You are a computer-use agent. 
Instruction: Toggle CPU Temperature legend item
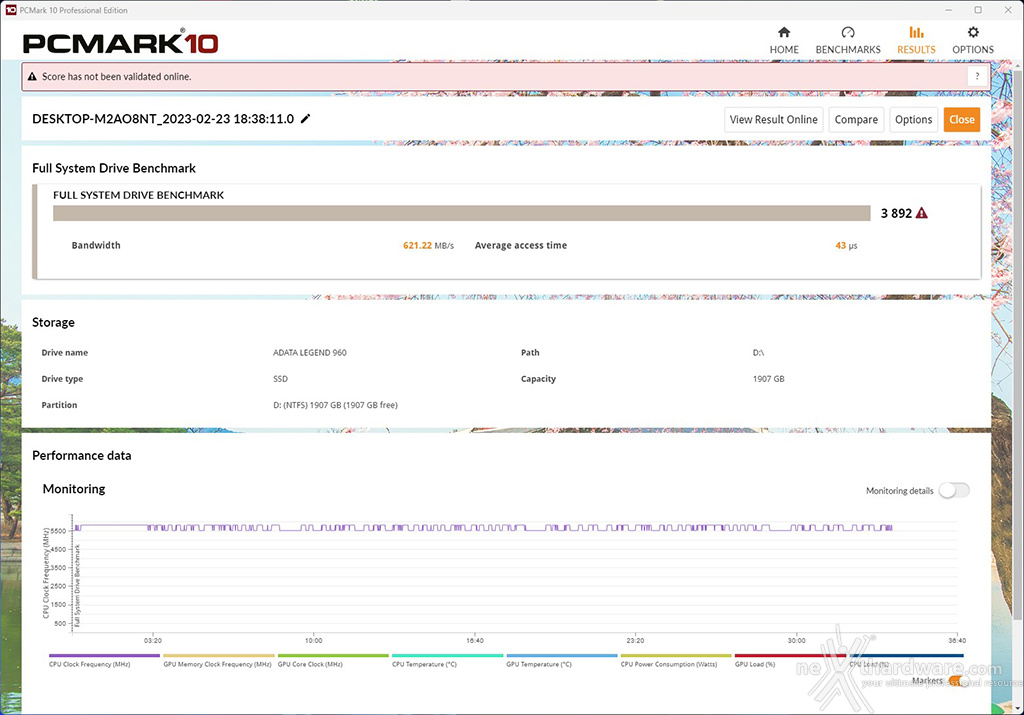coord(447,660)
